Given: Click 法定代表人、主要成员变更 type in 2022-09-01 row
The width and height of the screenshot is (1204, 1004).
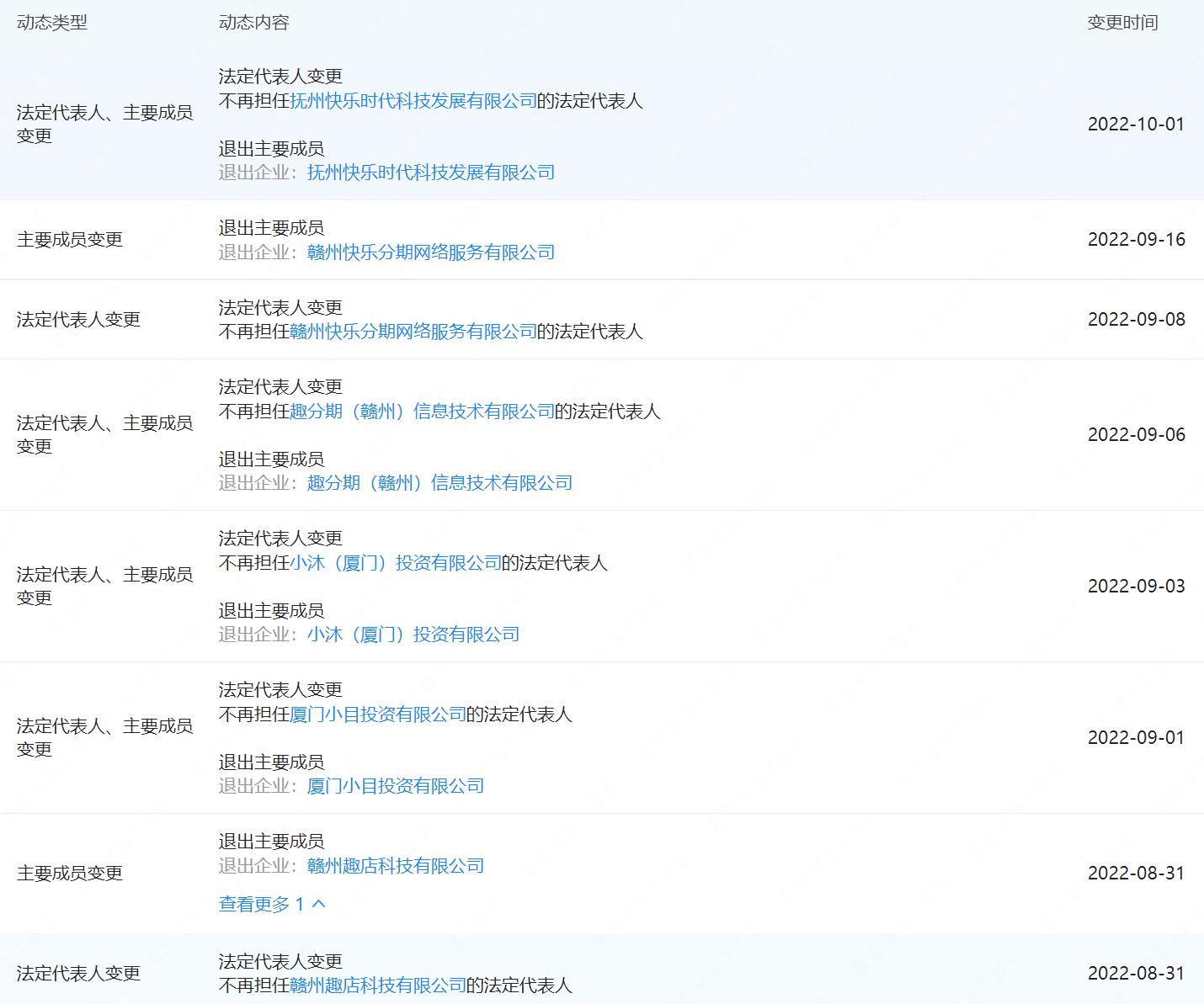Looking at the screenshot, I should [x=105, y=738].
